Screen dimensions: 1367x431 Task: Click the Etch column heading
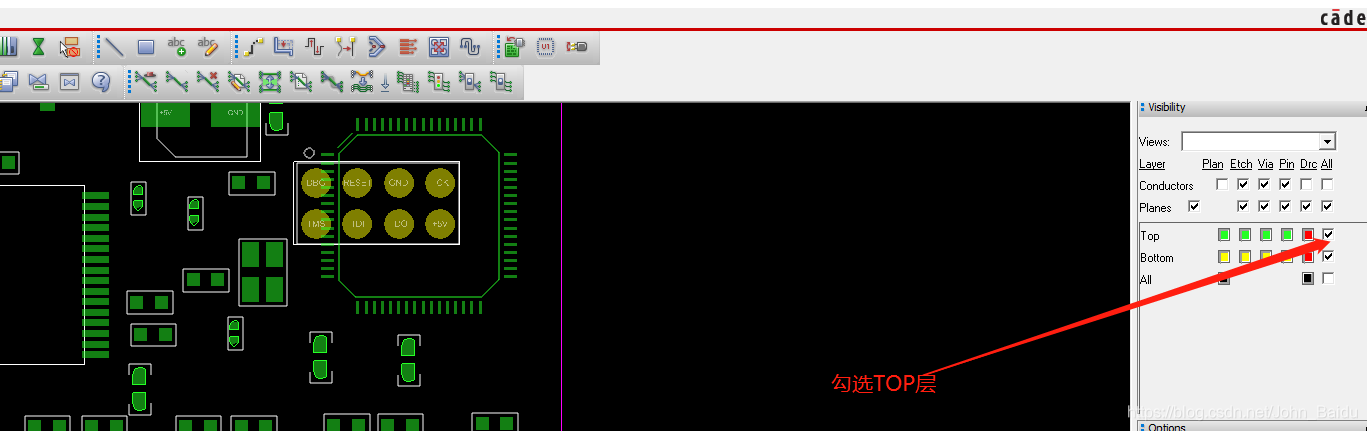coord(1241,164)
